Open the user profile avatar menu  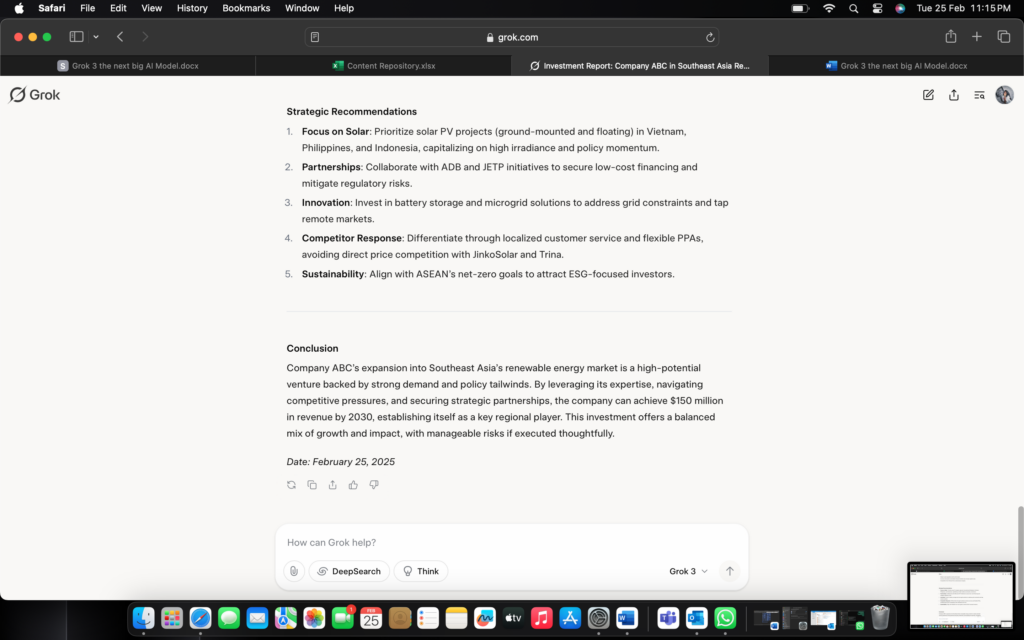[x=1004, y=95]
